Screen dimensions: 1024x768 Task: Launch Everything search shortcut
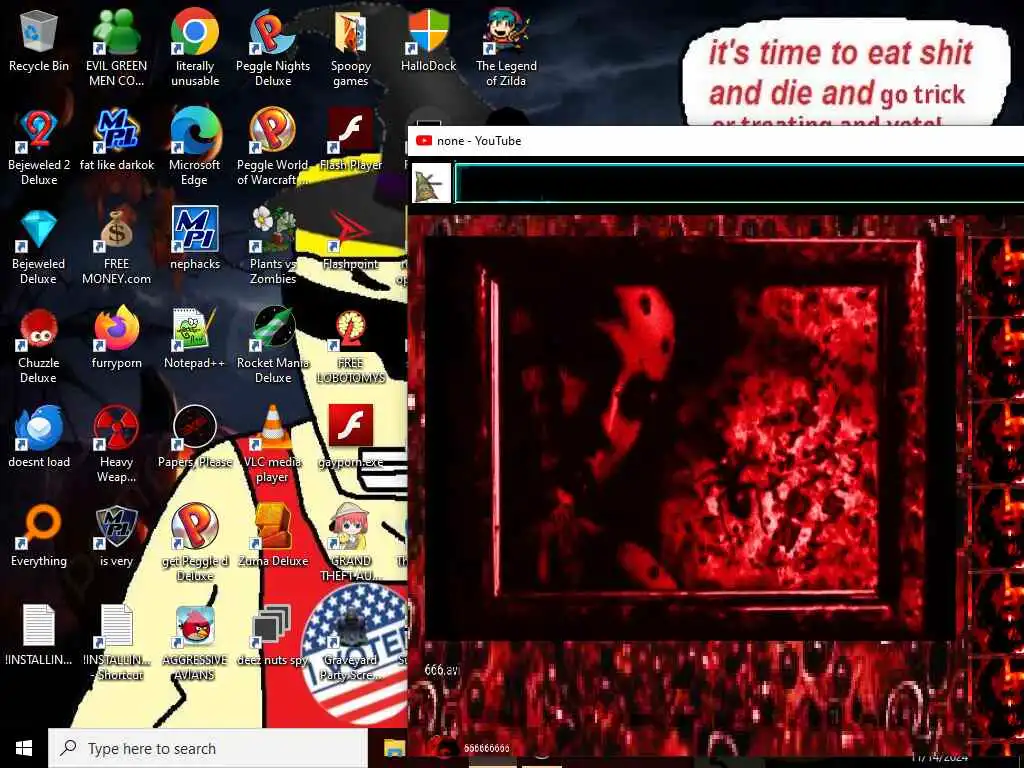click(39, 537)
